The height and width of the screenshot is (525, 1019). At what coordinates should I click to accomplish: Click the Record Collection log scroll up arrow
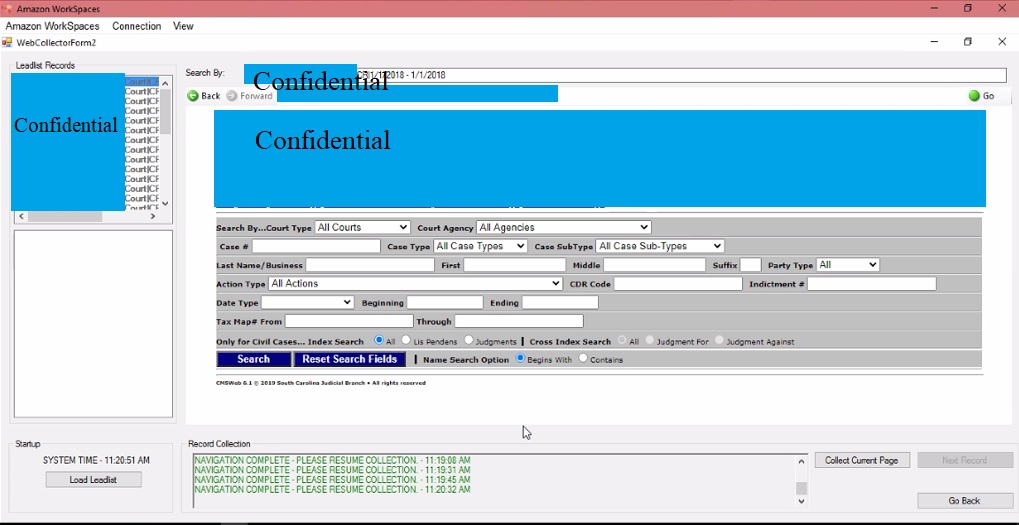click(801, 461)
